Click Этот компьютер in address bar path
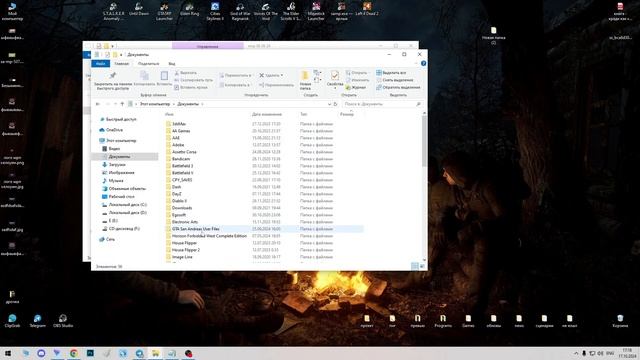The width and height of the screenshot is (640, 360). pos(155,104)
